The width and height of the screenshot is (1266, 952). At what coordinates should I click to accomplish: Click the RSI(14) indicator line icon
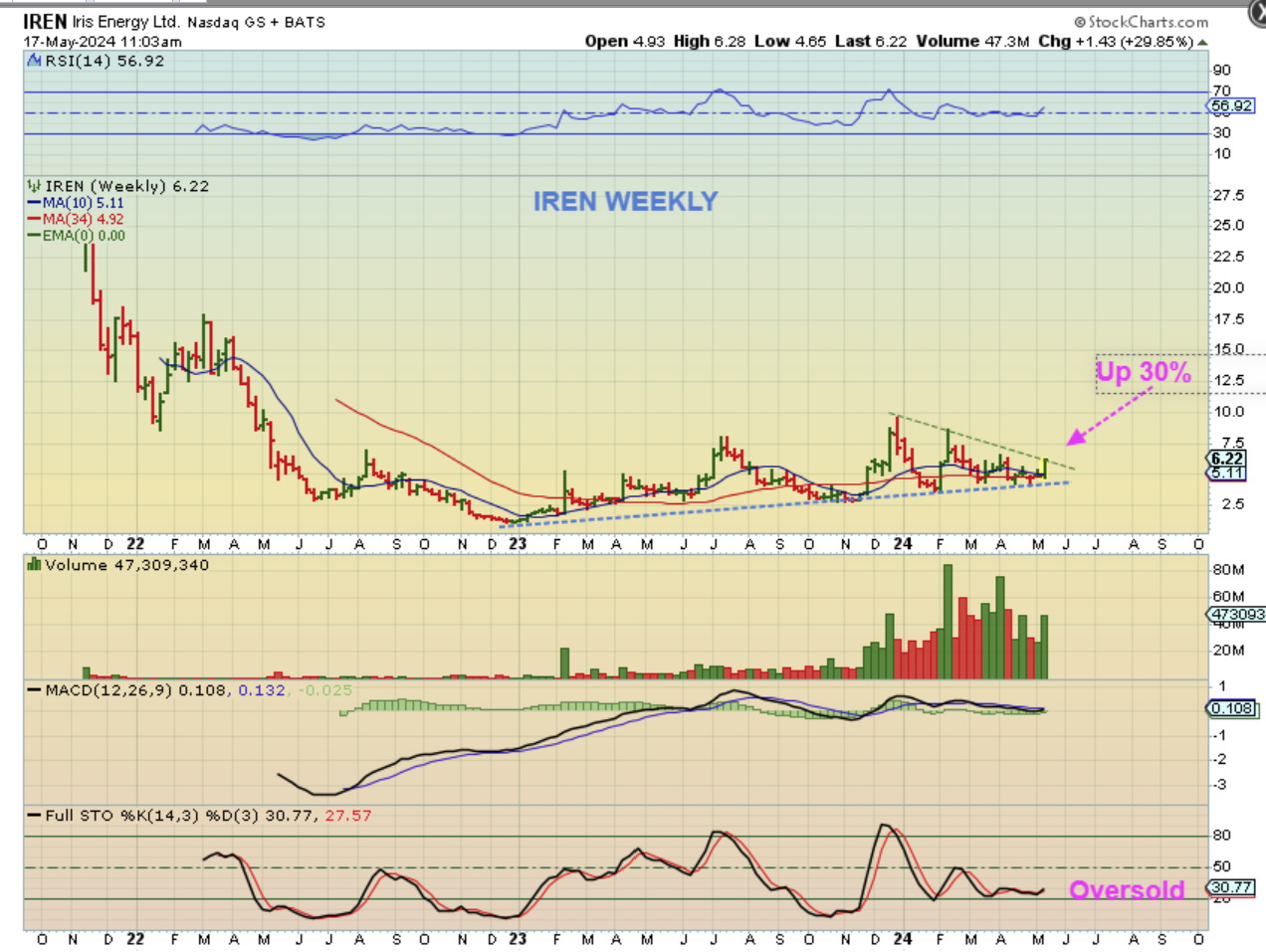coord(34,61)
